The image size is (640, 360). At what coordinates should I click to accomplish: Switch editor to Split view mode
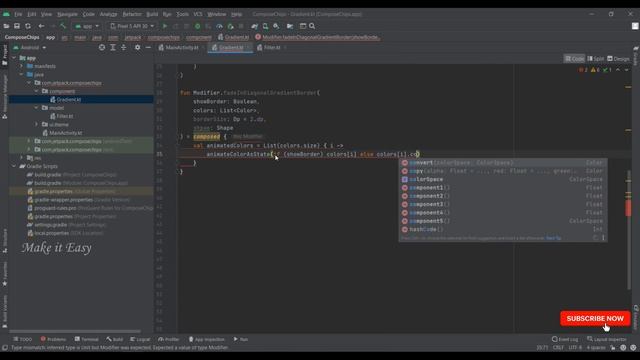(596, 59)
